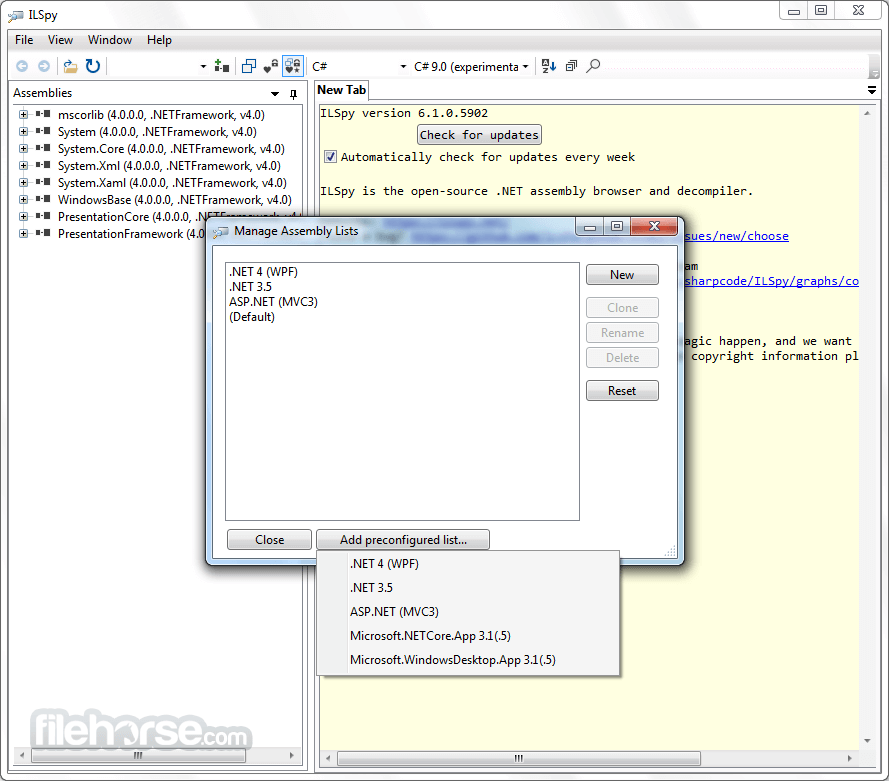Screen dimensions: 889x781
Task: Choose Microsoft.WindowsDesktop.App 3.1(.5) preconfigured list
Action: [468, 660]
